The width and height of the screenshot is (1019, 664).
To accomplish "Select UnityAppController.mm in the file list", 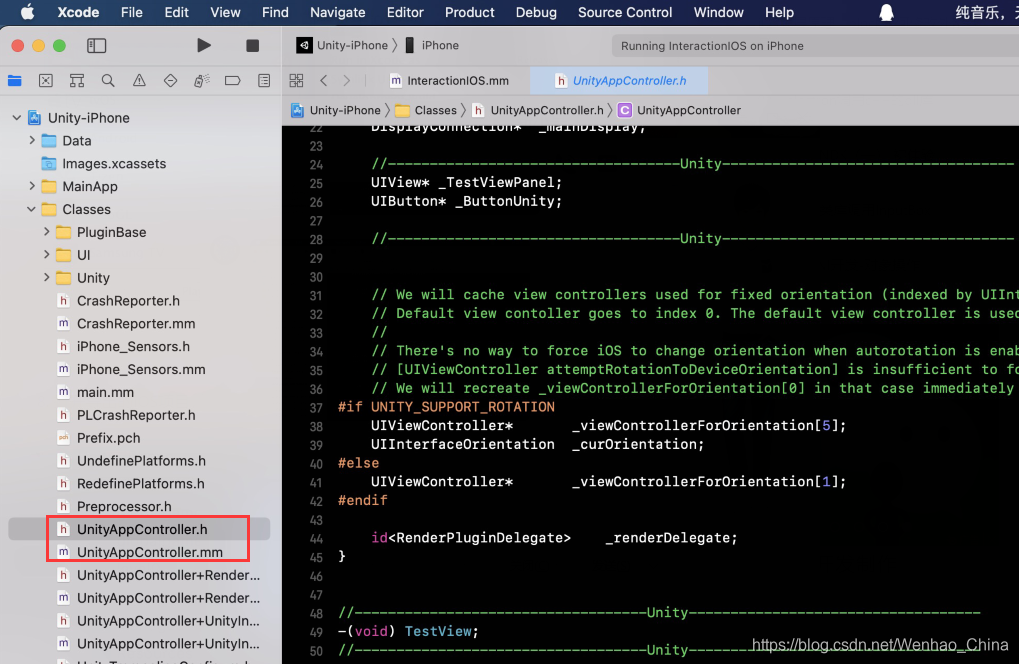I will tap(151, 552).
